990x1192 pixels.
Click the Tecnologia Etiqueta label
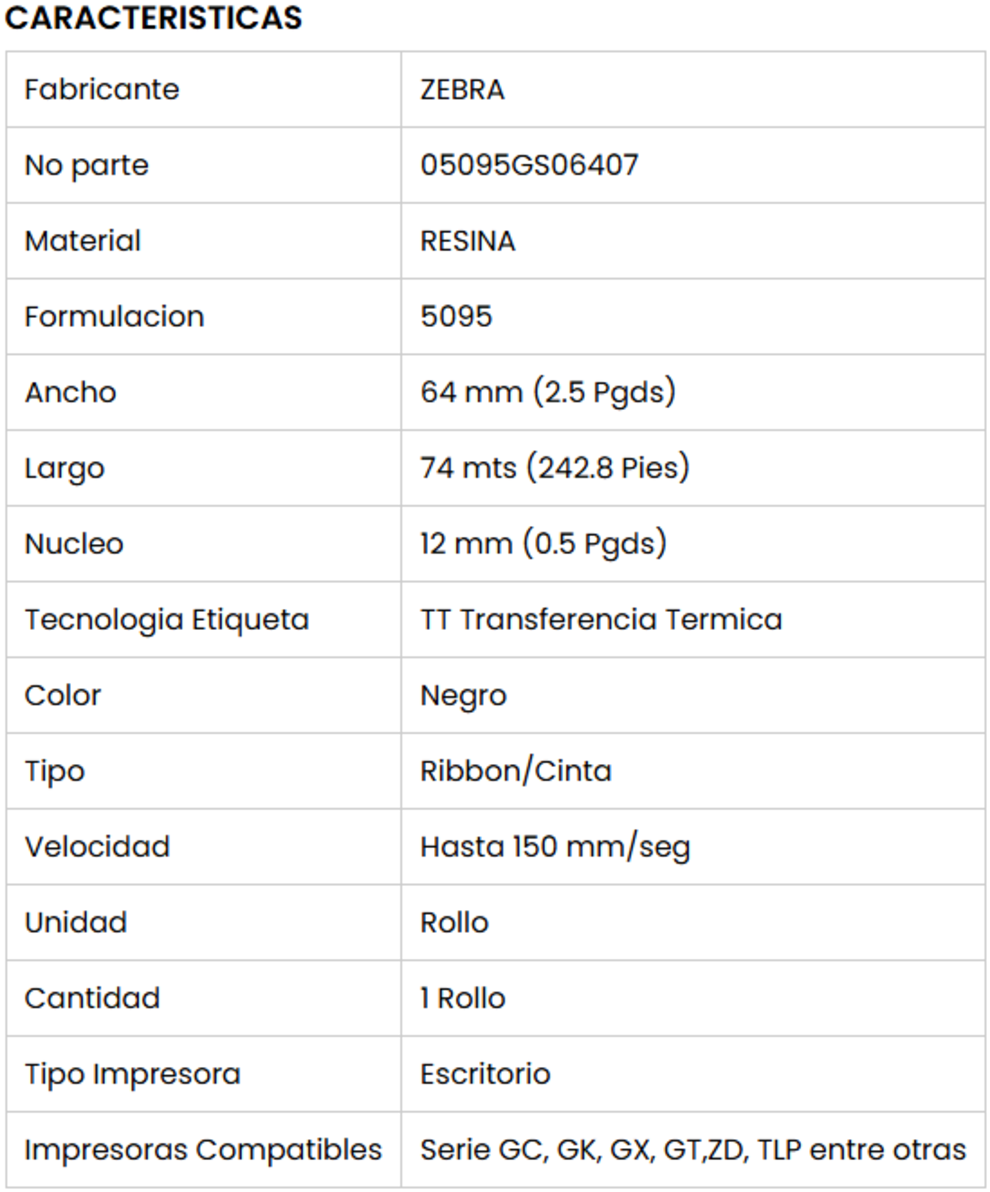click(x=167, y=620)
